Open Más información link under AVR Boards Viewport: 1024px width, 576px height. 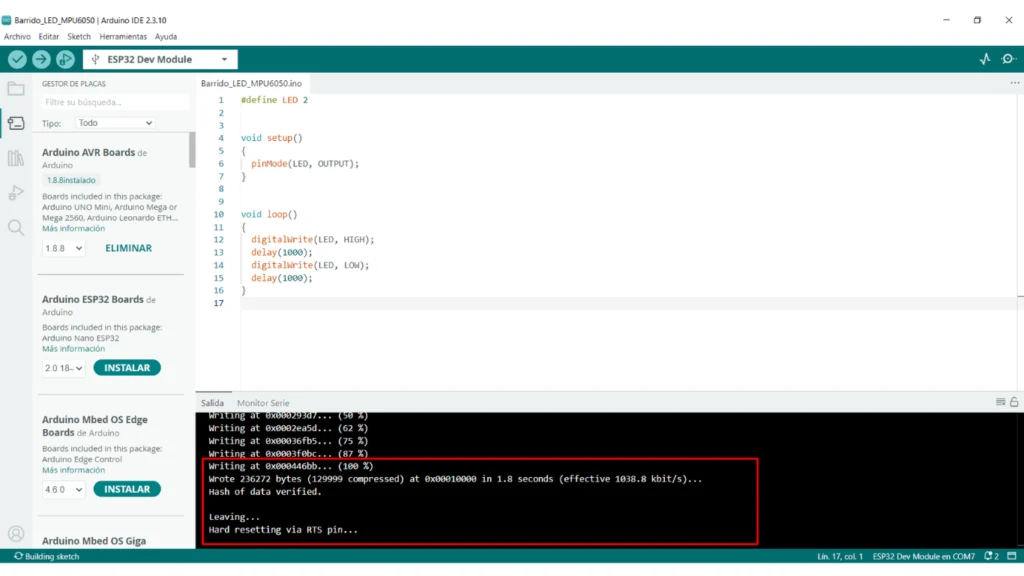[x=73, y=229]
